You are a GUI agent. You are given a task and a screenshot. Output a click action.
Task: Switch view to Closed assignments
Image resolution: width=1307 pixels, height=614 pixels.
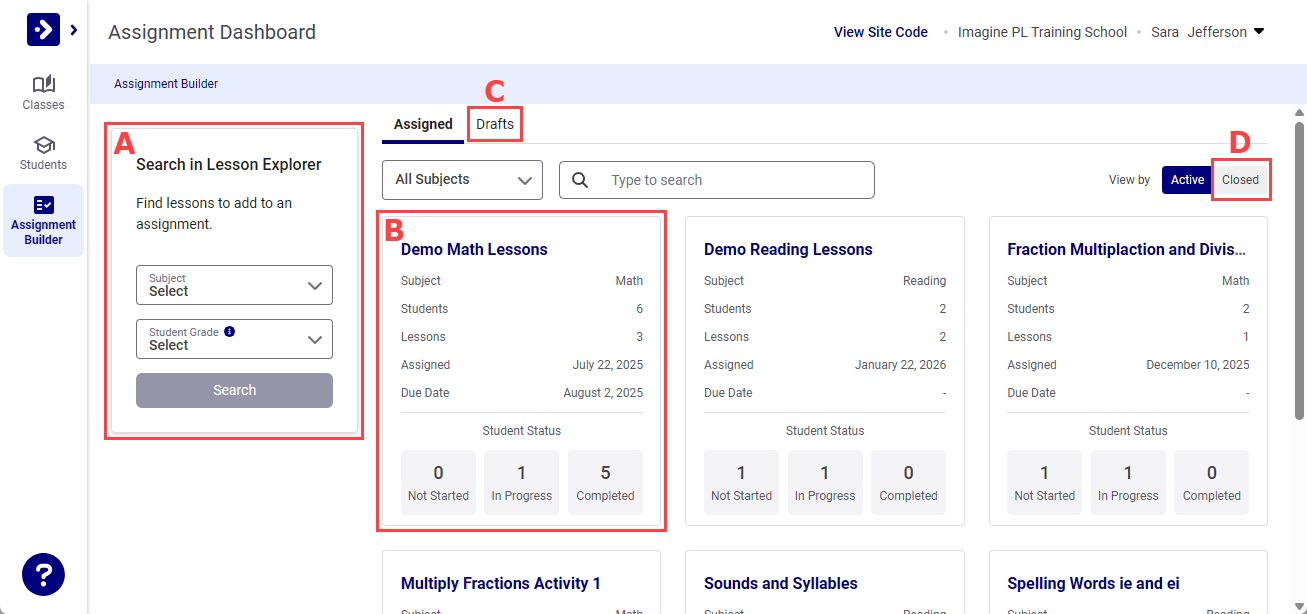pyautogui.click(x=1240, y=180)
